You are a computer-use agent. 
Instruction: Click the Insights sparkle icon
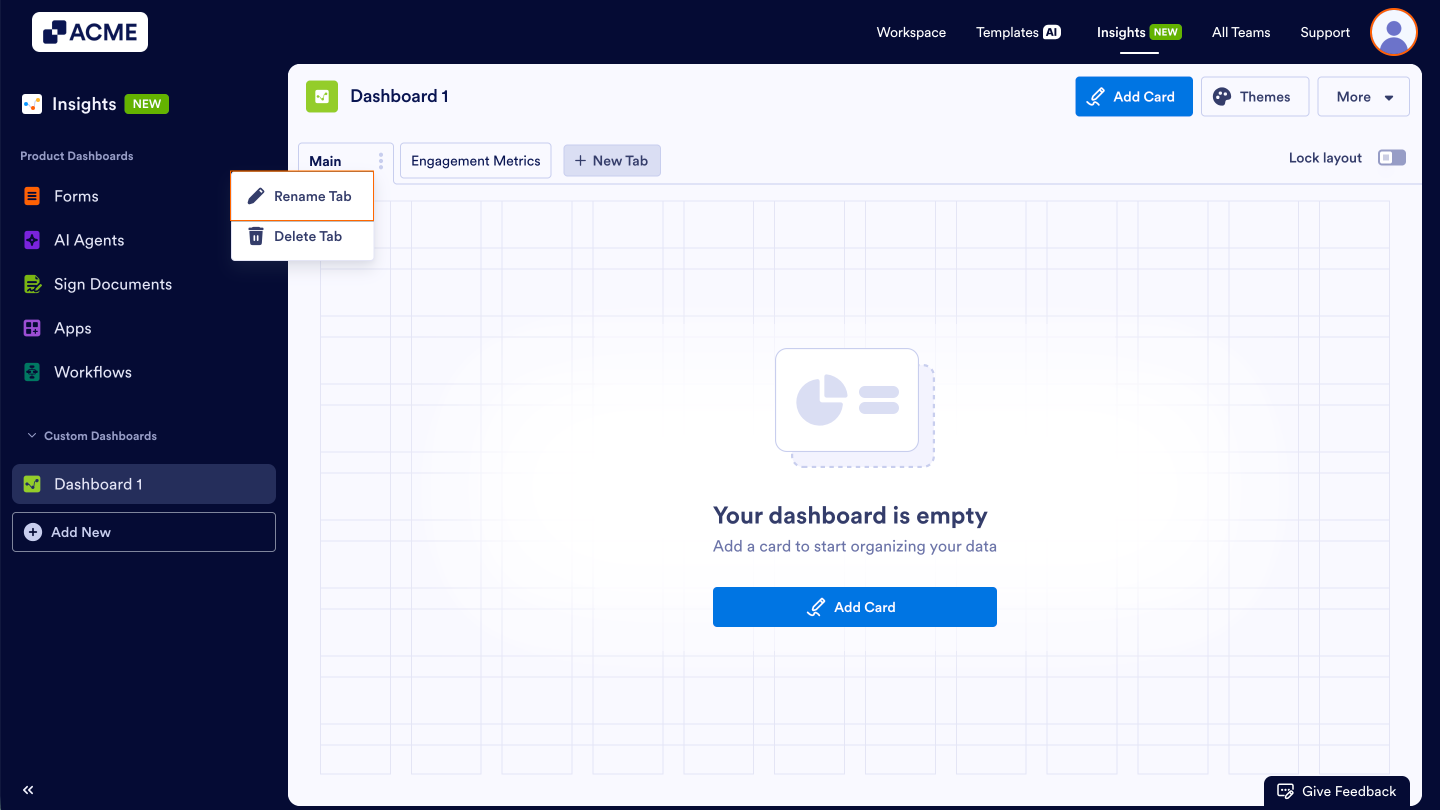click(31, 103)
